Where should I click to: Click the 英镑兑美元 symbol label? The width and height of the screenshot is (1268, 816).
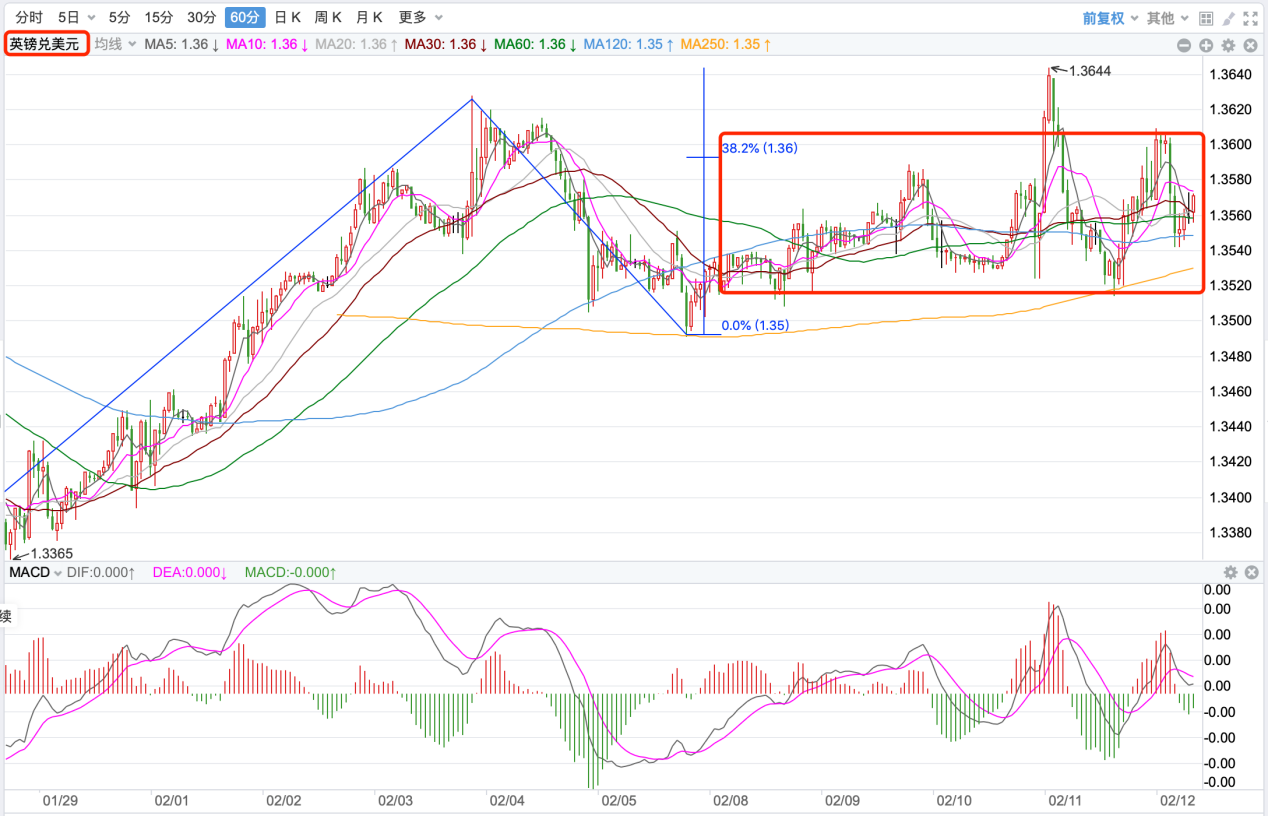[46, 44]
